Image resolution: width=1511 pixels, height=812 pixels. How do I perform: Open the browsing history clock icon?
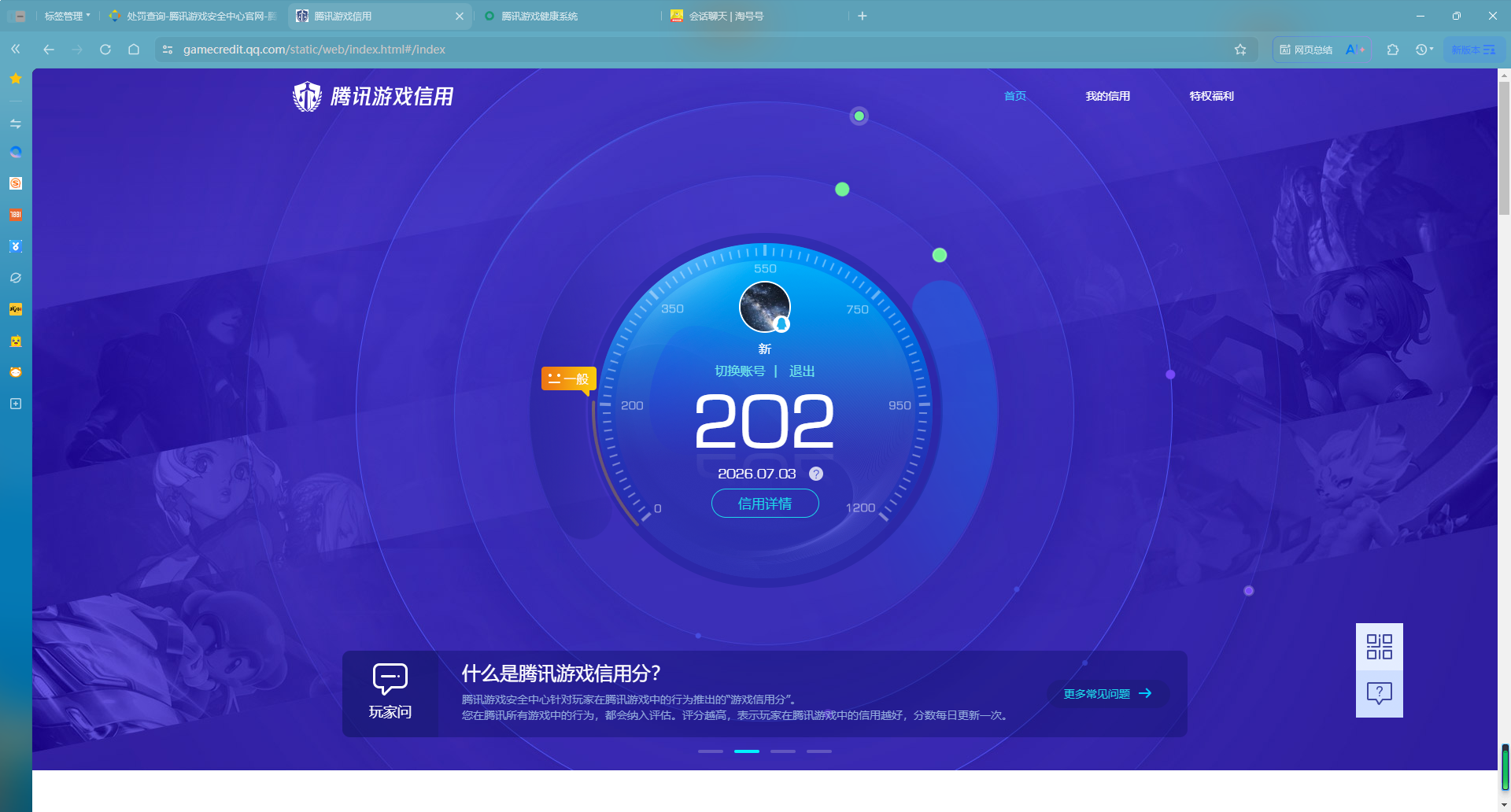tap(1420, 50)
